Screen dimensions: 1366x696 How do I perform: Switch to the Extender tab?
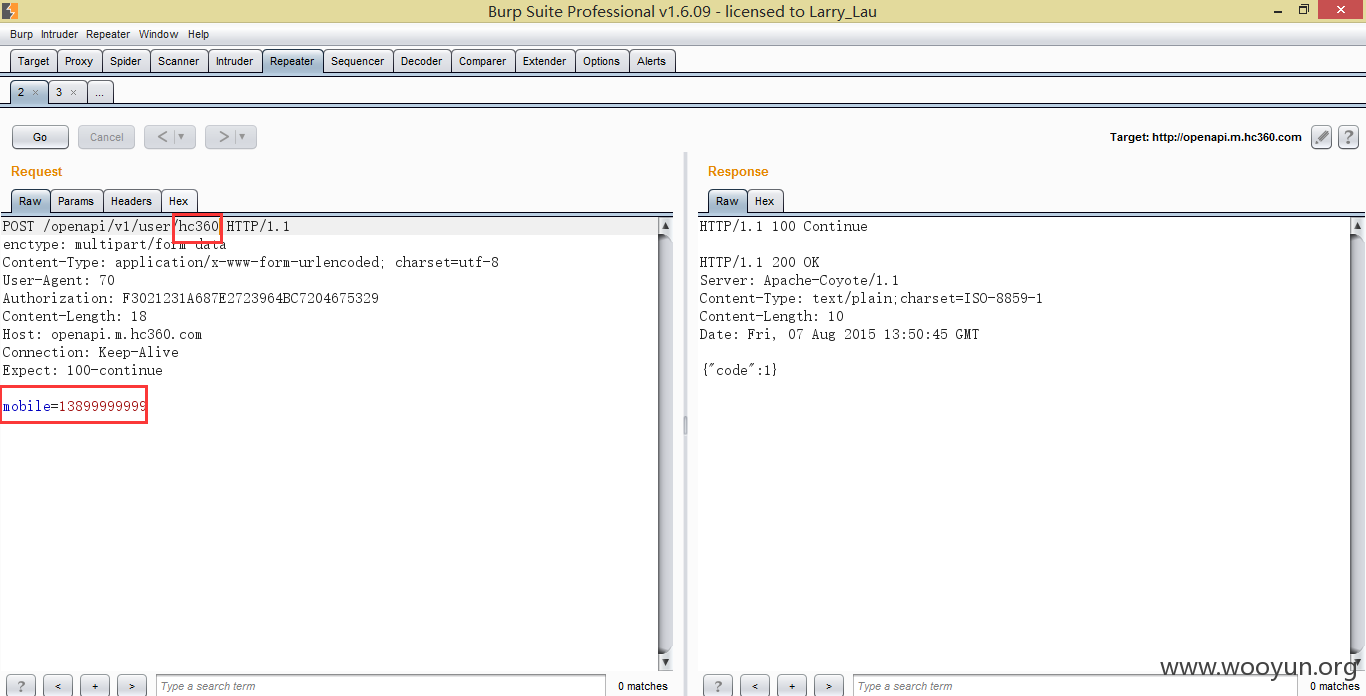click(545, 61)
